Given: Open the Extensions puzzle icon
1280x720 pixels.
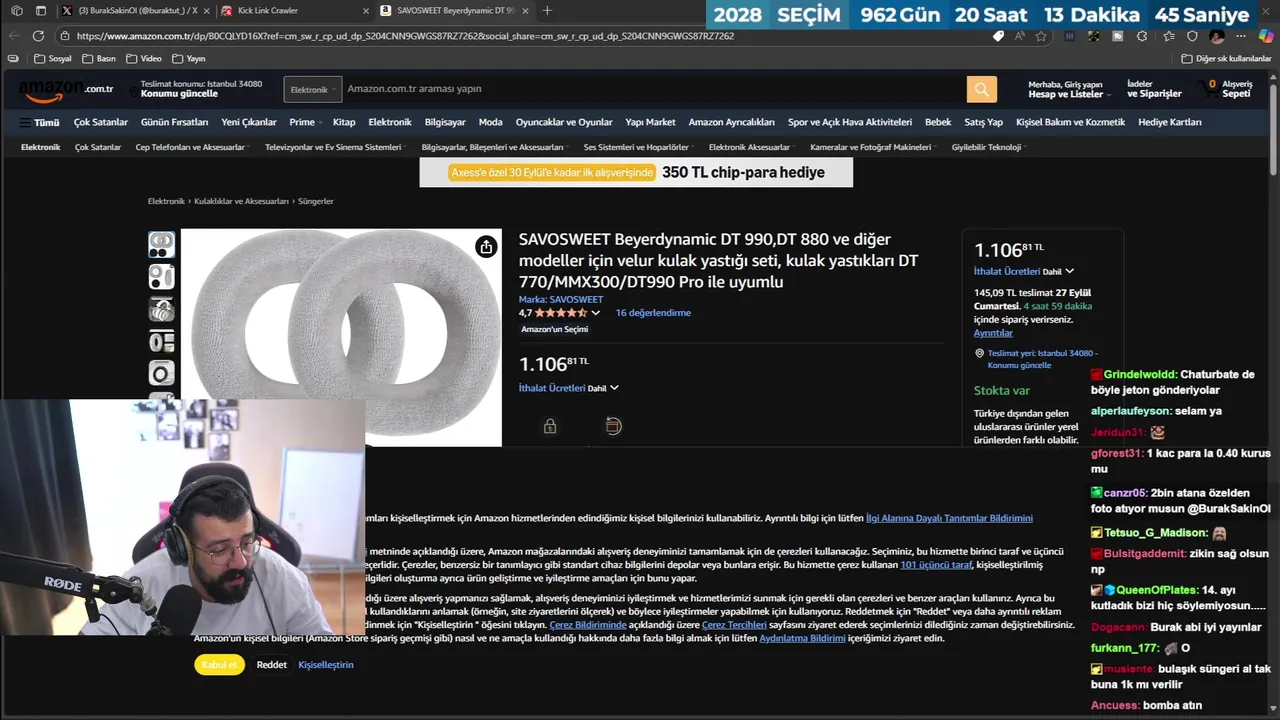Looking at the screenshot, I should (x=1143, y=35).
